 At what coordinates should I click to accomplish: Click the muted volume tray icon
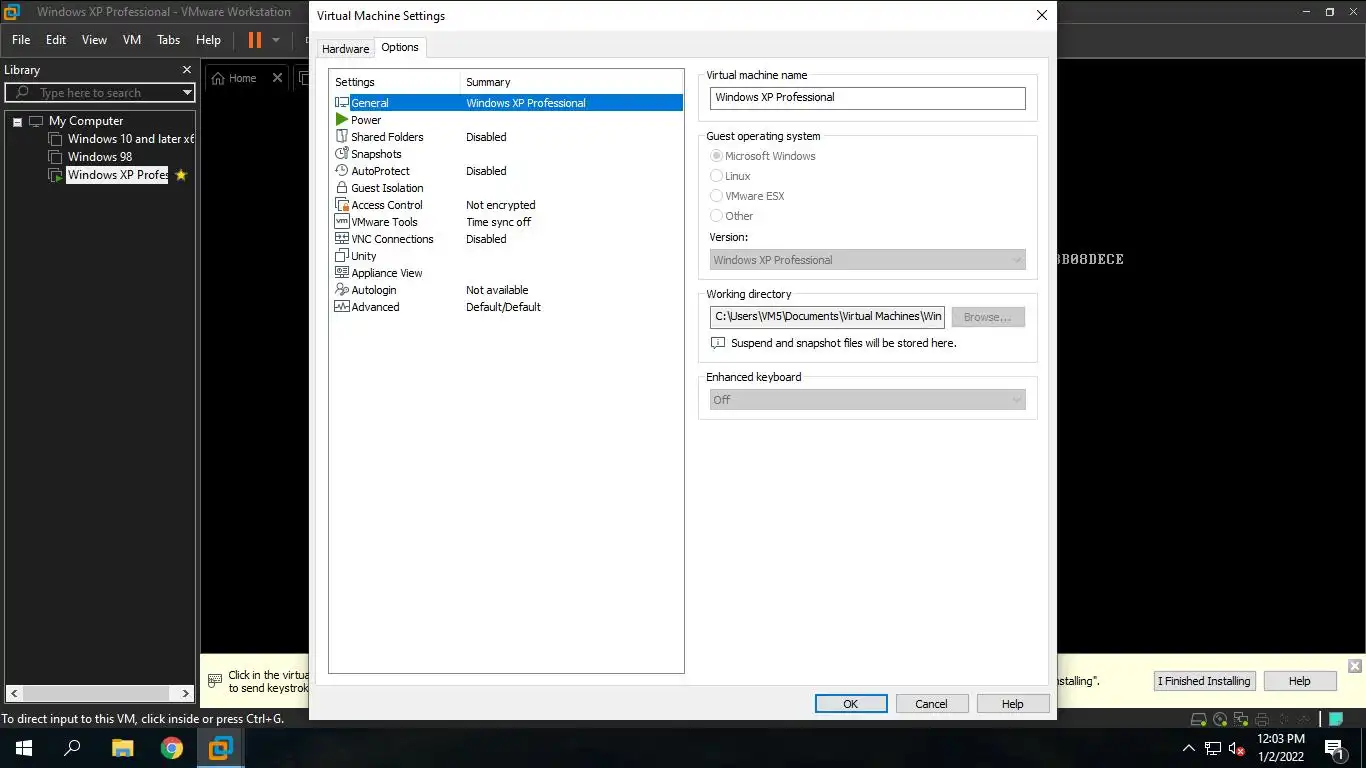tap(1237, 748)
